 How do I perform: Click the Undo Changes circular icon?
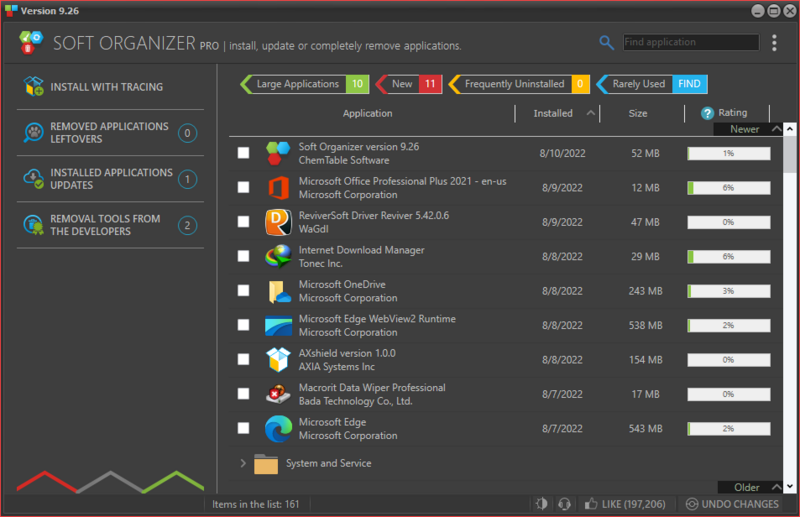pyautogui.click(x=691, y=504)
